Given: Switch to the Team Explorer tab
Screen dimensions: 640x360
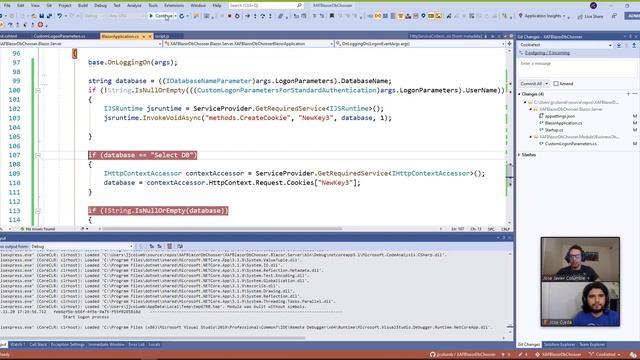Looking at the screenshot, I should click(592, 344).
